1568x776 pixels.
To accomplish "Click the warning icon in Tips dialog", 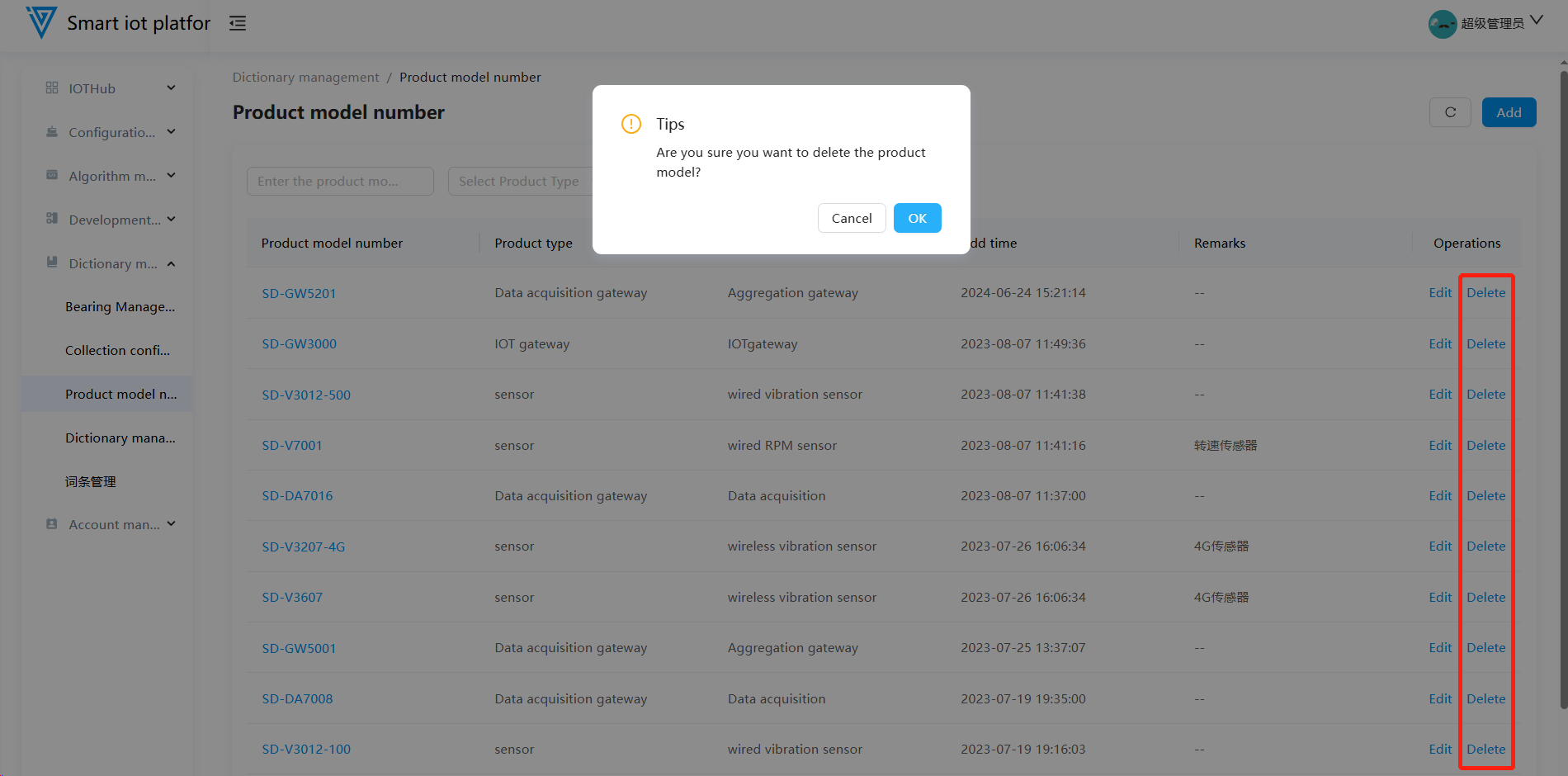I will (x=631, y=124).
